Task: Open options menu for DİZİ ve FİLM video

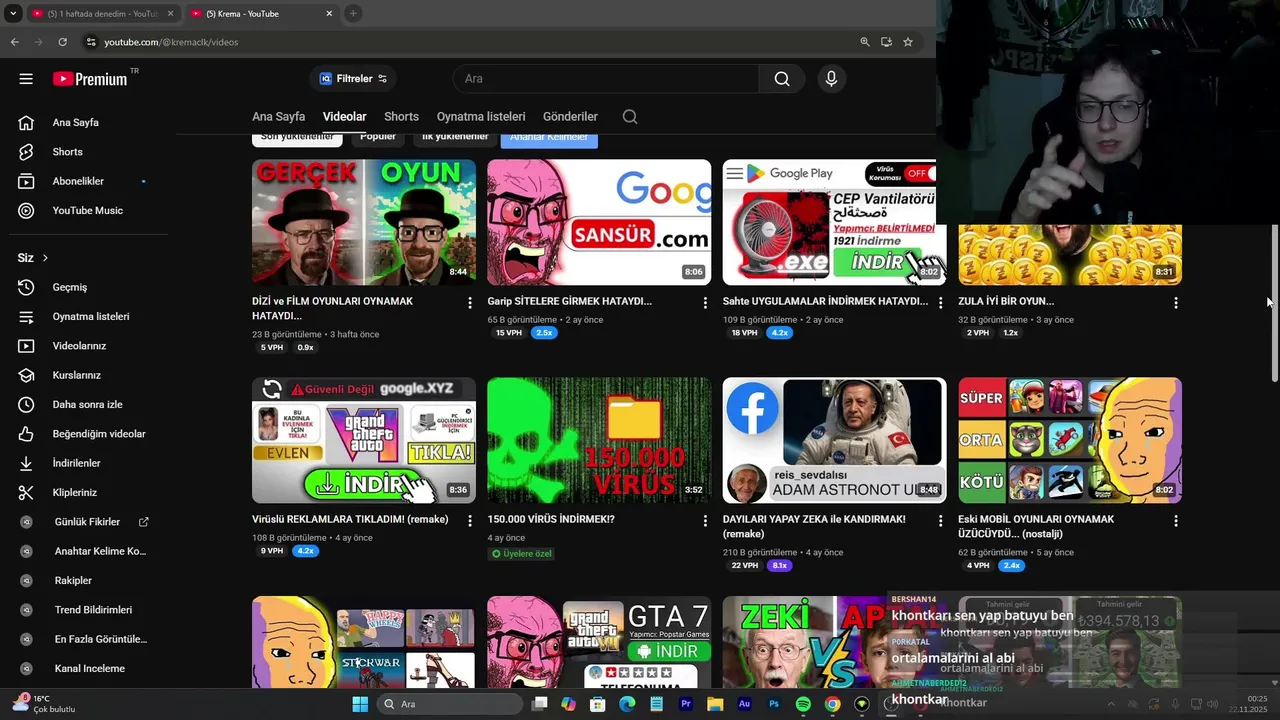Action: (470, 302)
